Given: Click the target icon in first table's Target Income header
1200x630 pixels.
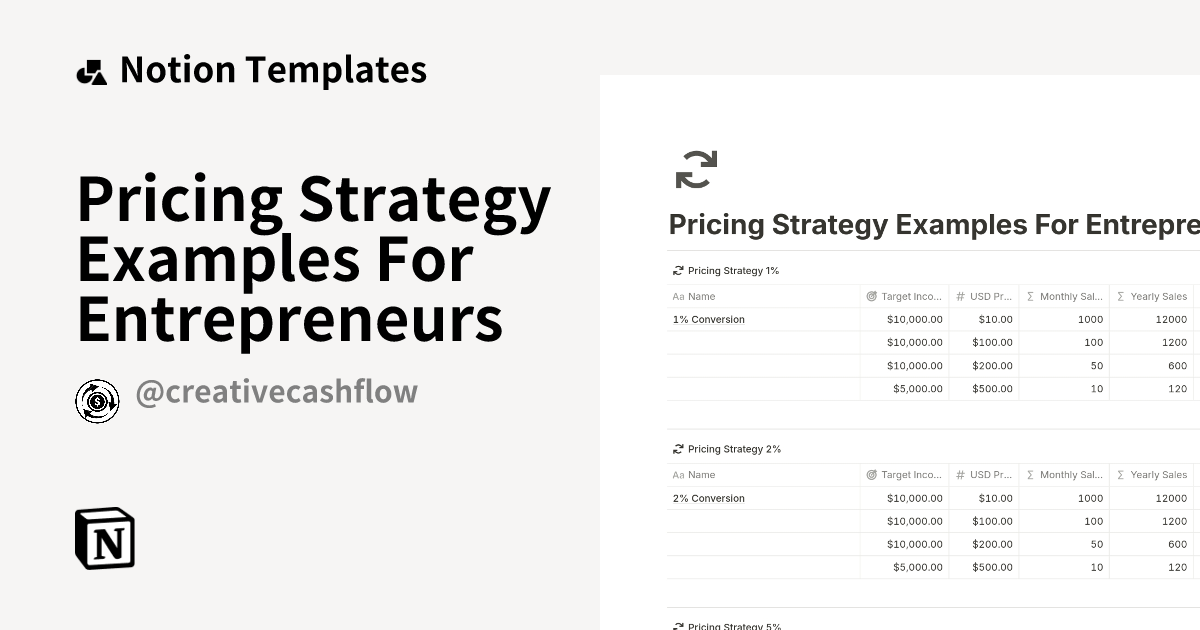Looking at the screenshot, I should tap(871, 297).
